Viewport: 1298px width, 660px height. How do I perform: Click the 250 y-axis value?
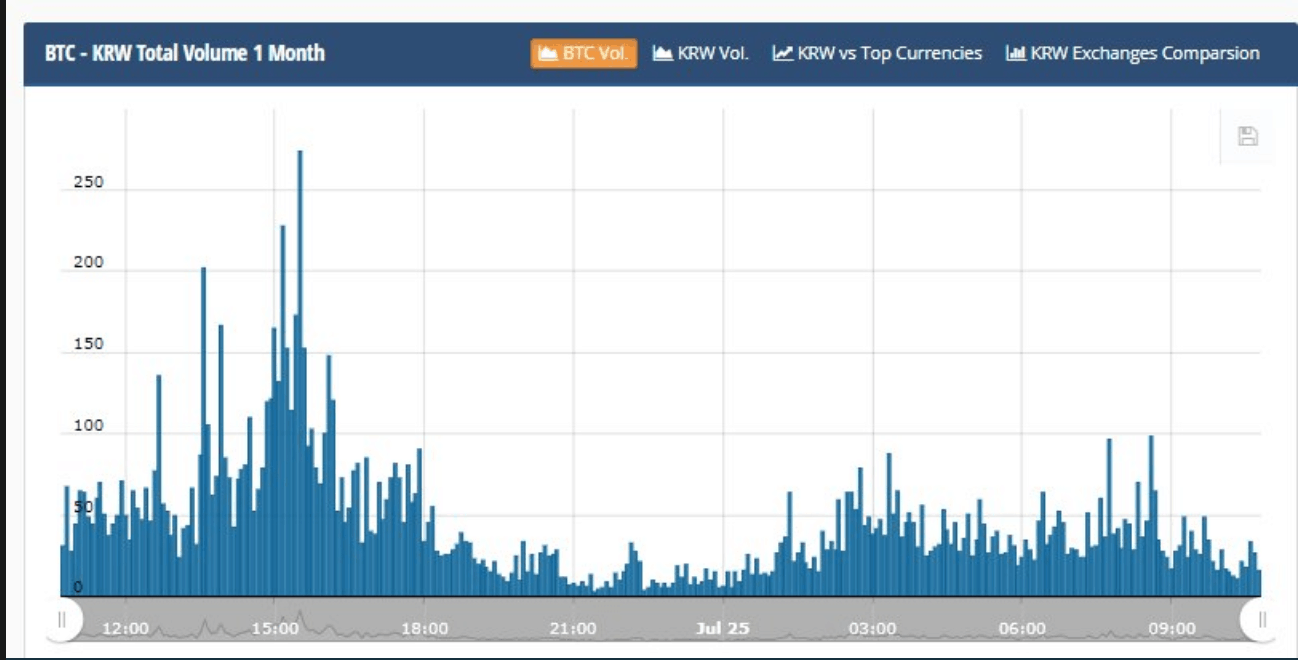88,182
